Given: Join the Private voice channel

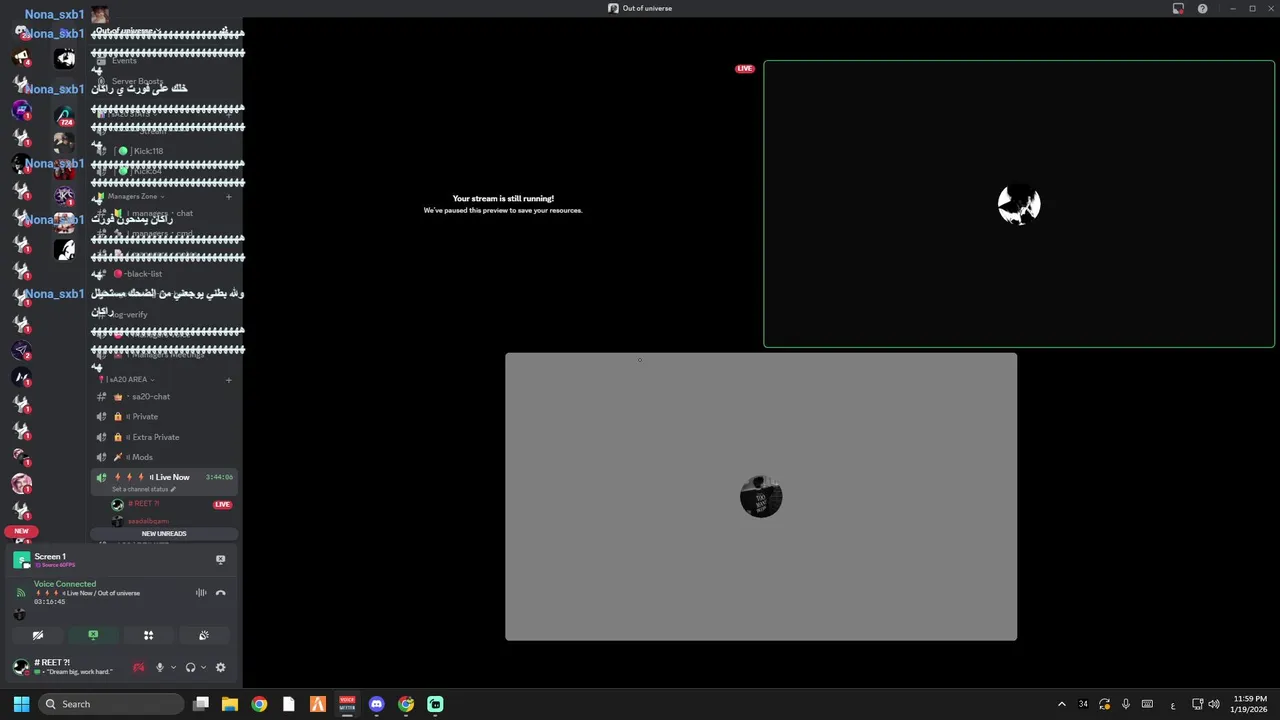Looking at the screenshot, I should coord(165,417).
